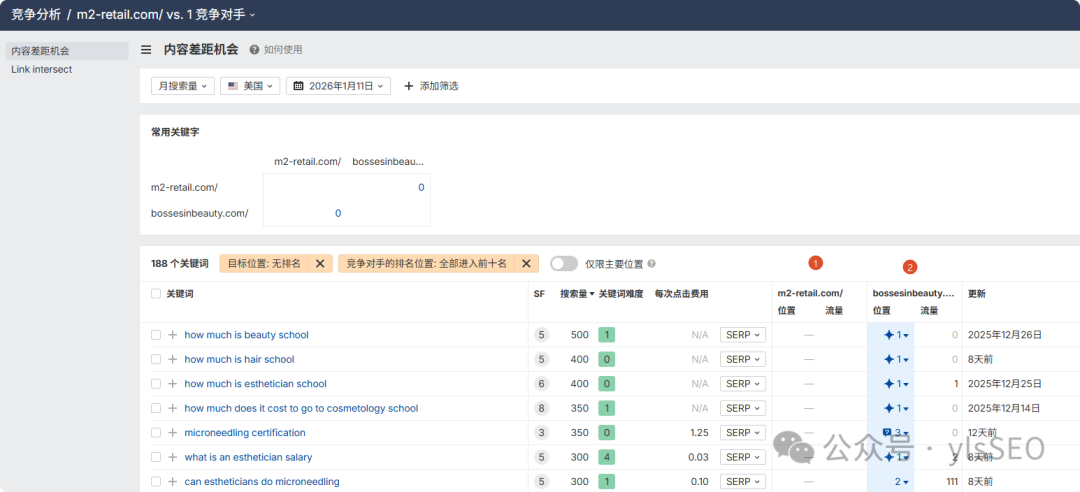Click the calendar icon in the date filter
The width and height of the screenshot is (1080, 492).
tap(299, 86)
